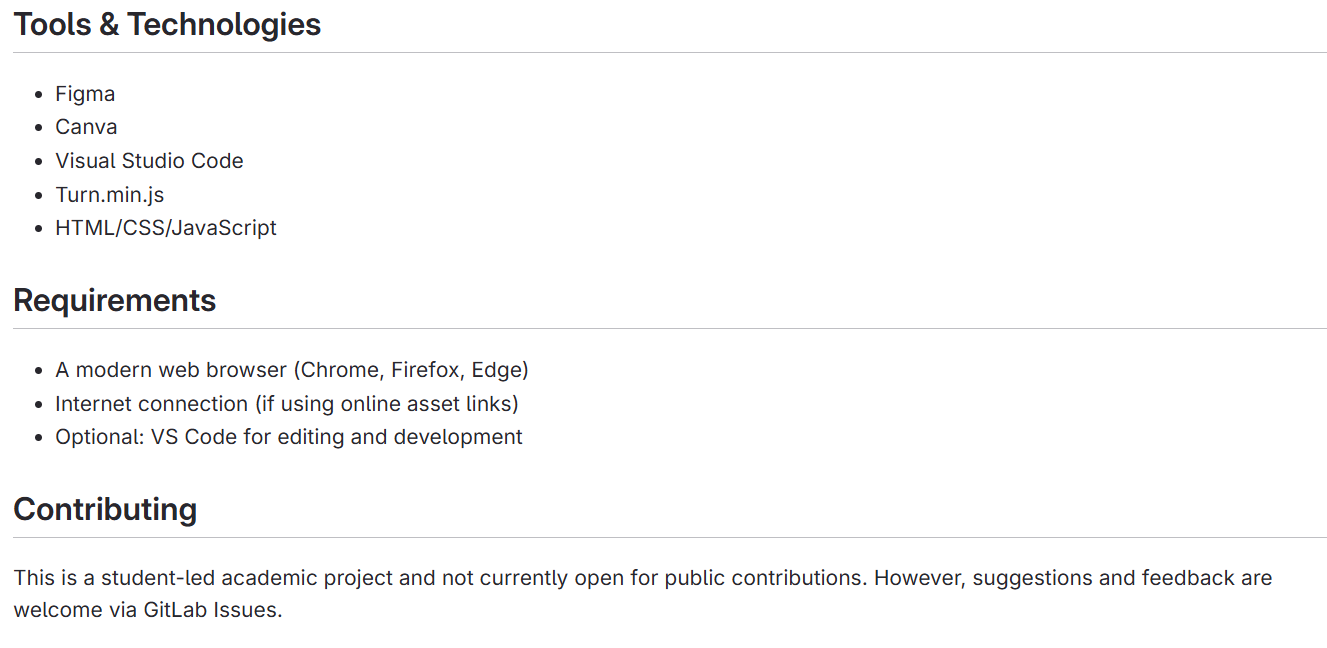This screenshot has height=648, width=1327.
Task: Click the Optional VS Code requirement line
Action: click(x=288, y=437)
